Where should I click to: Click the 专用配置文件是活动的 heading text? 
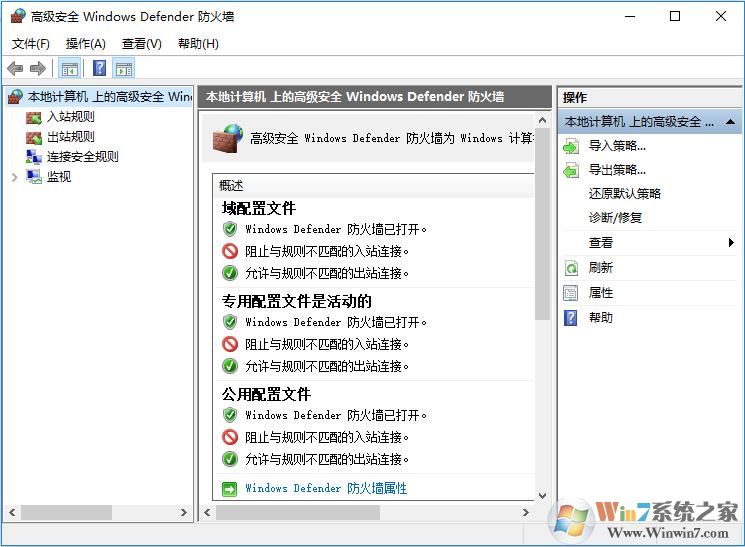click(x=296, y=301)
